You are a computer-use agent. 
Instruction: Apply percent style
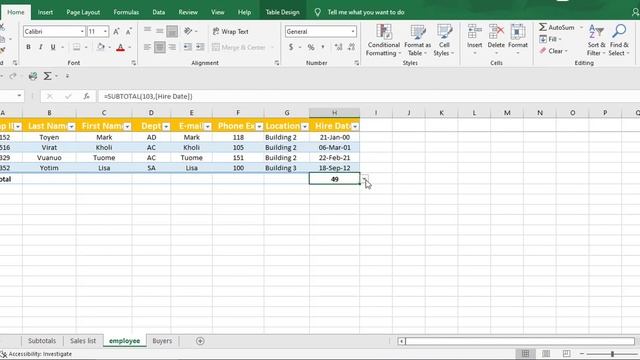click(x=311, y=47)
